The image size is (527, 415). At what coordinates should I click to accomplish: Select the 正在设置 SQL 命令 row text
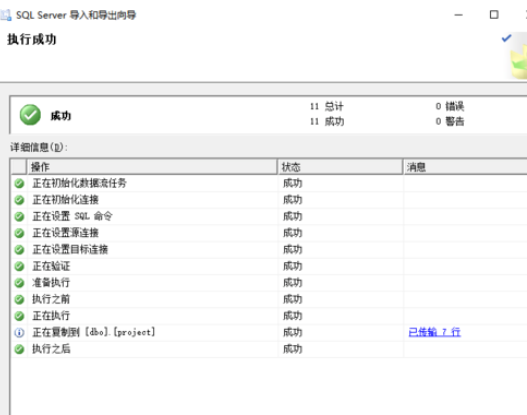[x=72, y=216]
